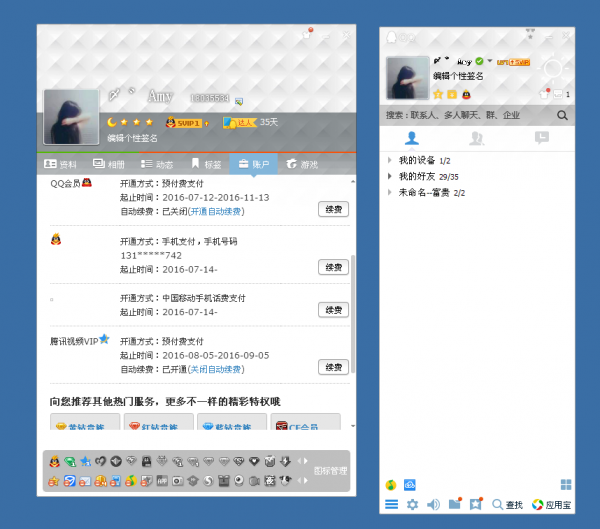Switch to contacts tab
The height and width of the screenshot is (529, 600).
coord(412,138)
